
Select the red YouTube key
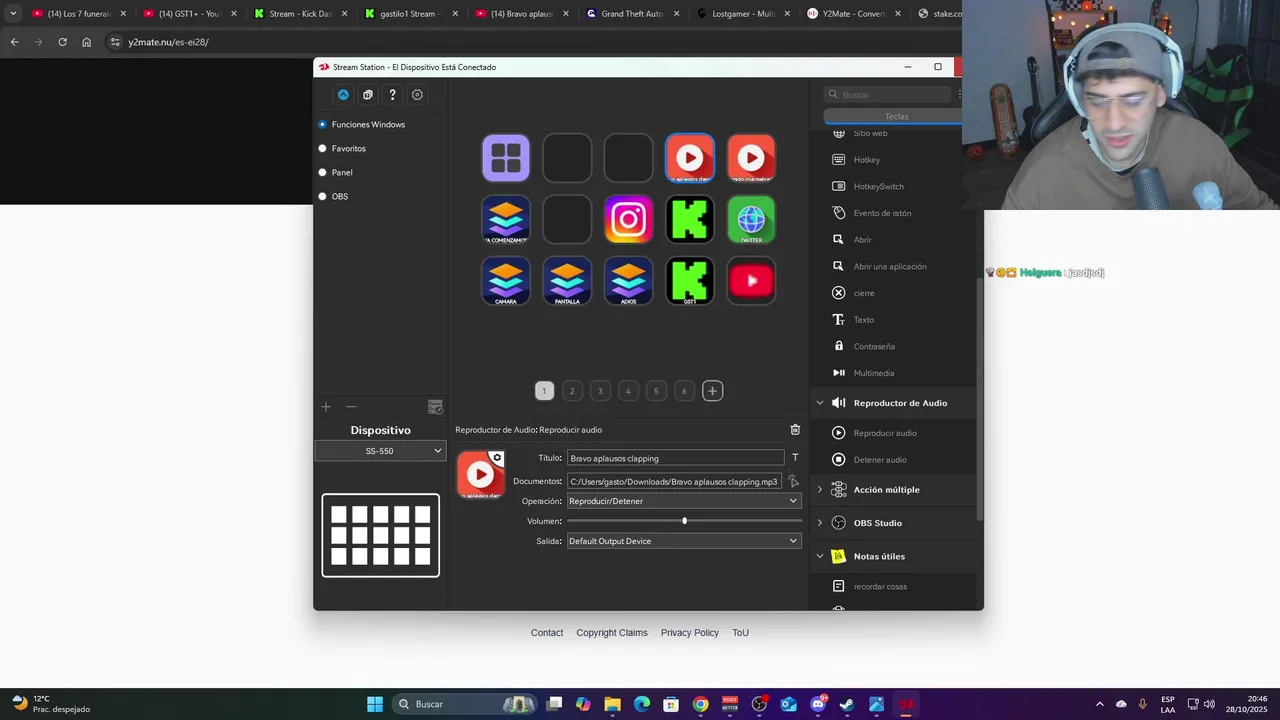tap(751, 281)
